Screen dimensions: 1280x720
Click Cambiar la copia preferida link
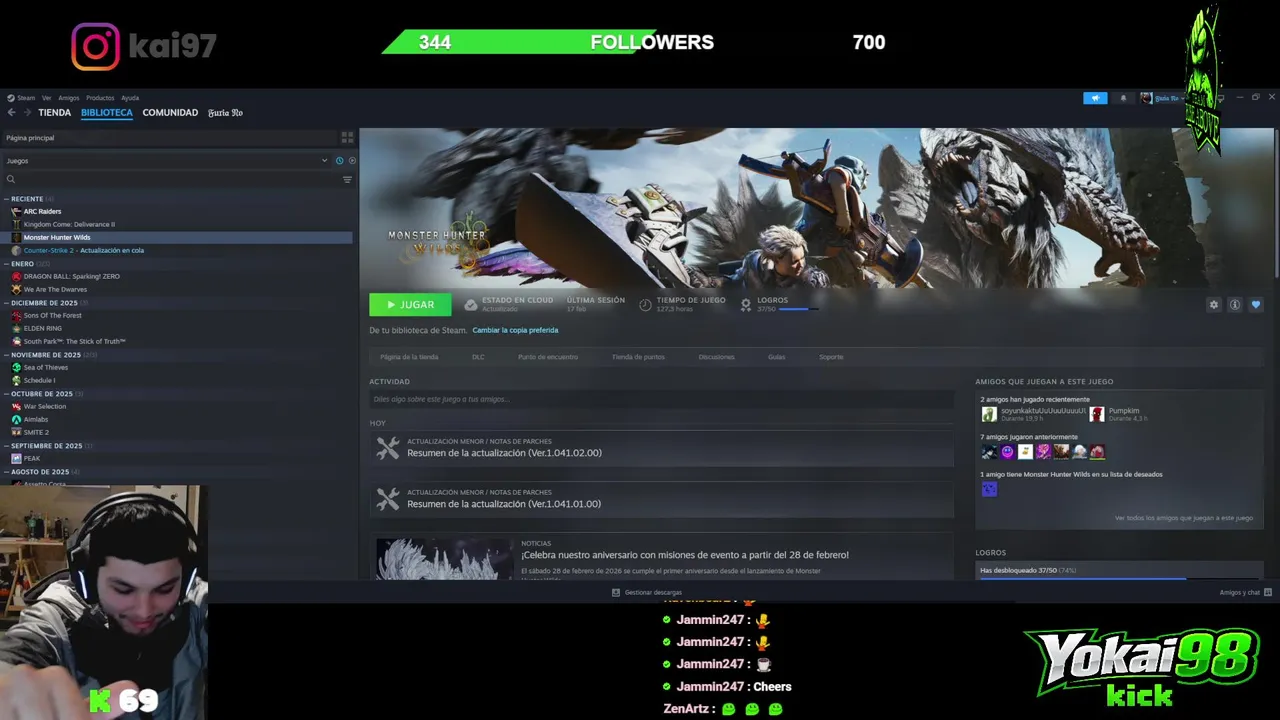click(x=515, y=330)
